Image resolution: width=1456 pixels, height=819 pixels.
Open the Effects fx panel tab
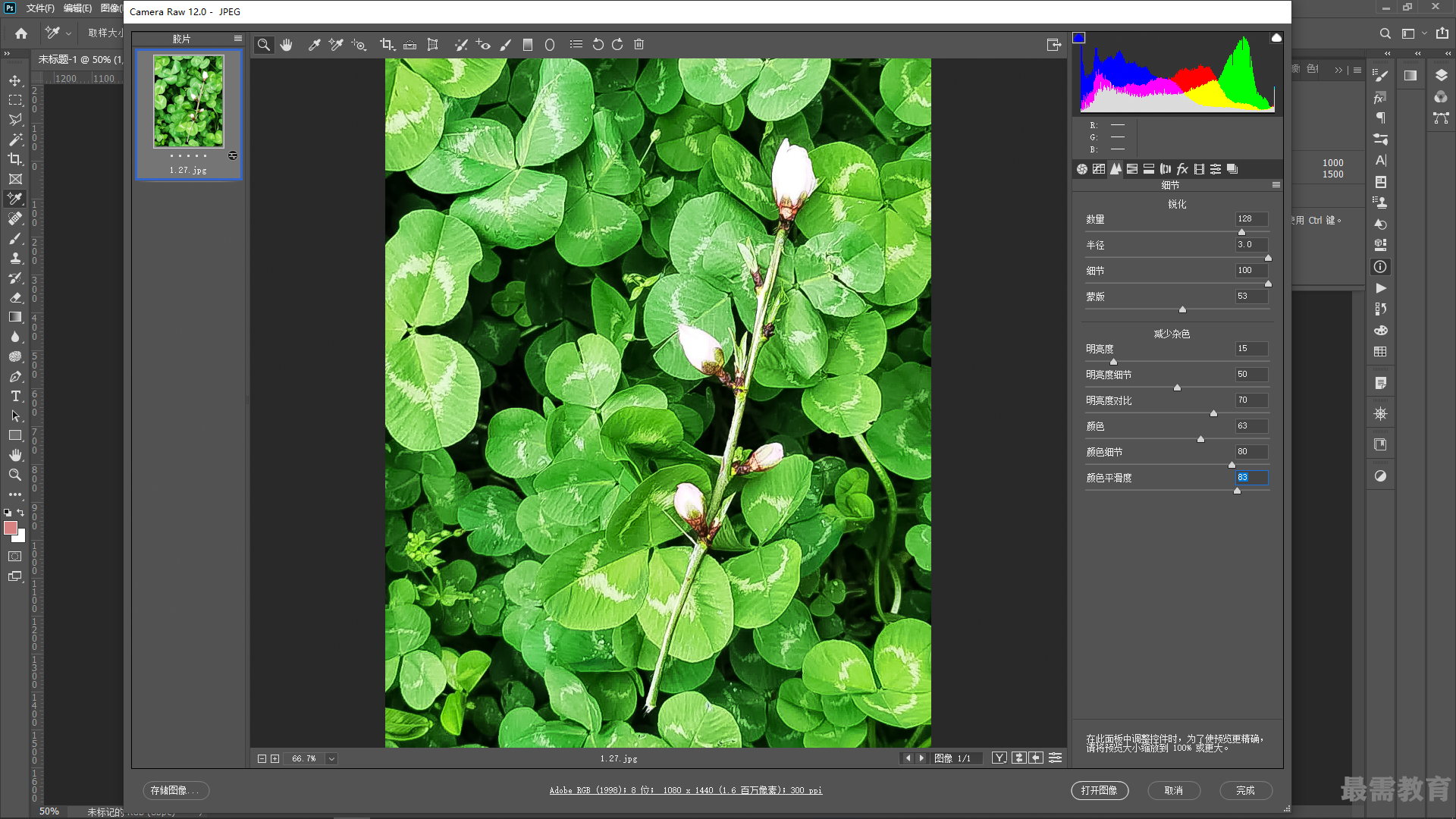click(x=1182, y=169)
